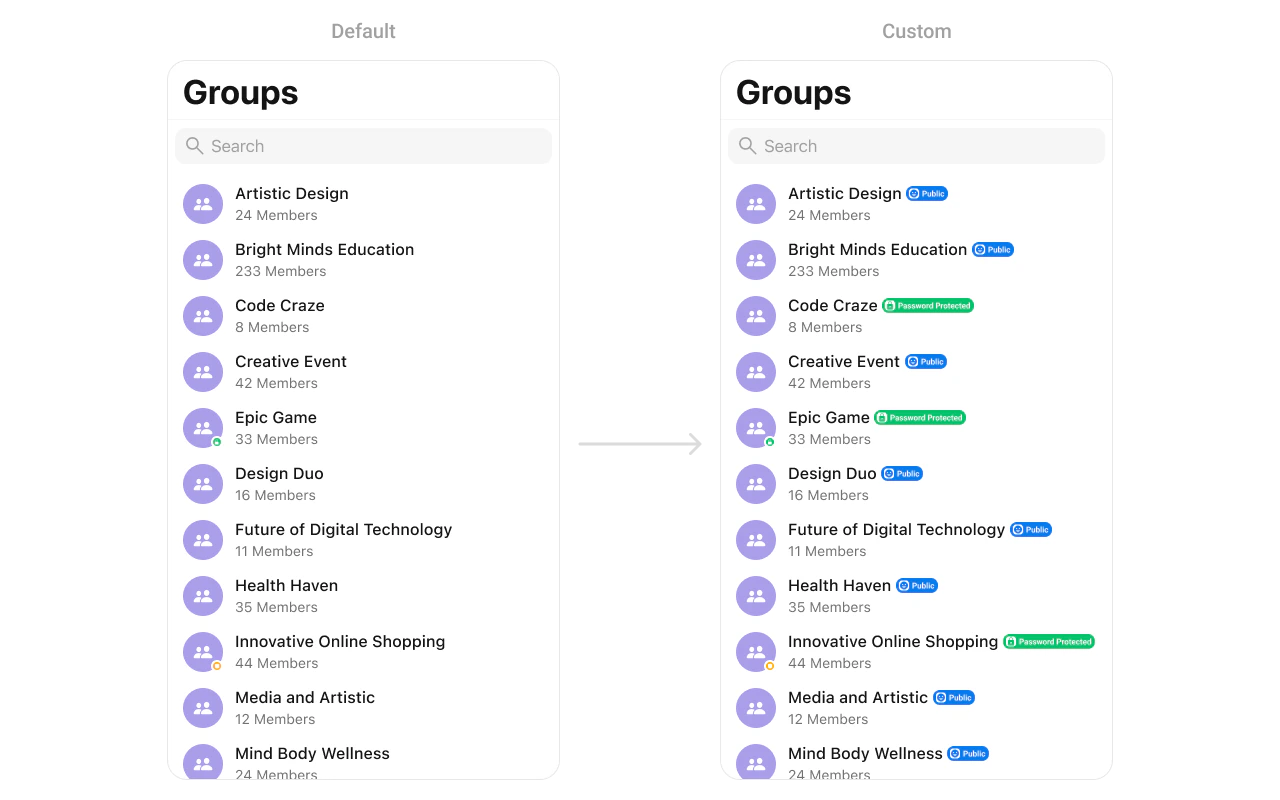Click the Password Protected badge on Innovative Online Shopping
Image resolution: width=1280 pixels, height=800 pixels.
click(1048, 641)
